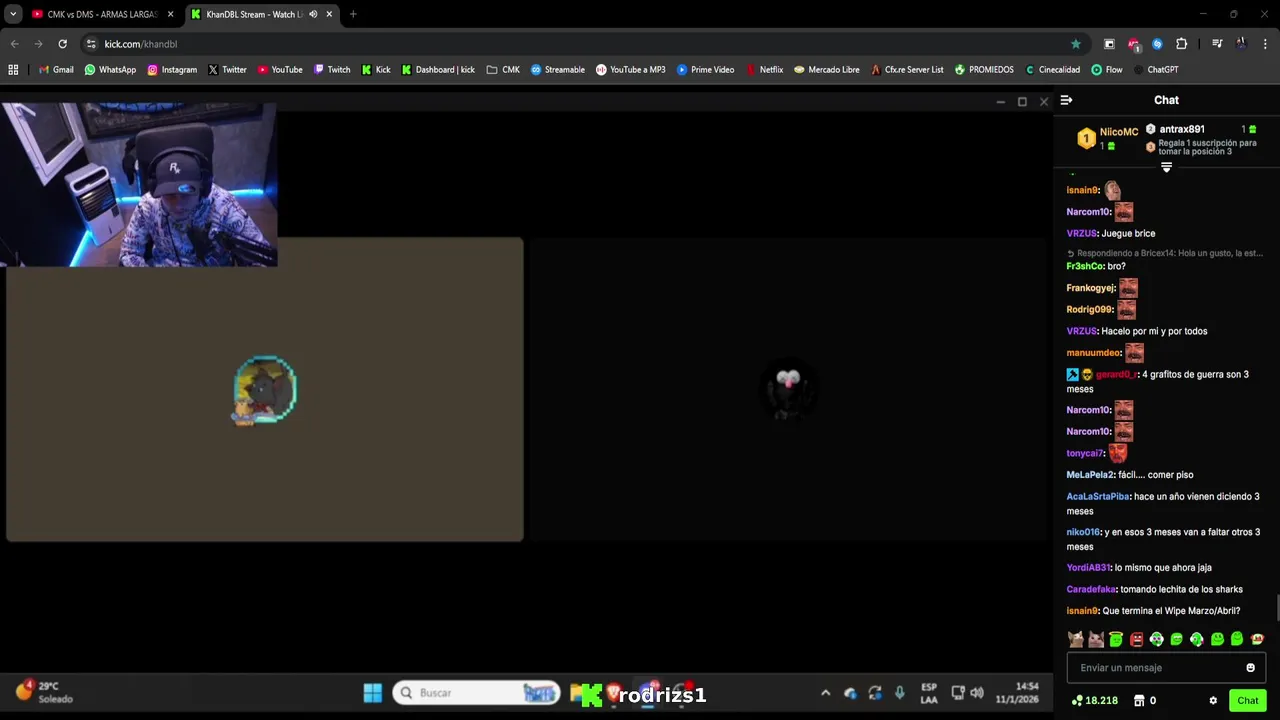Open the Mercado Libre bookmark

(826, 70)
